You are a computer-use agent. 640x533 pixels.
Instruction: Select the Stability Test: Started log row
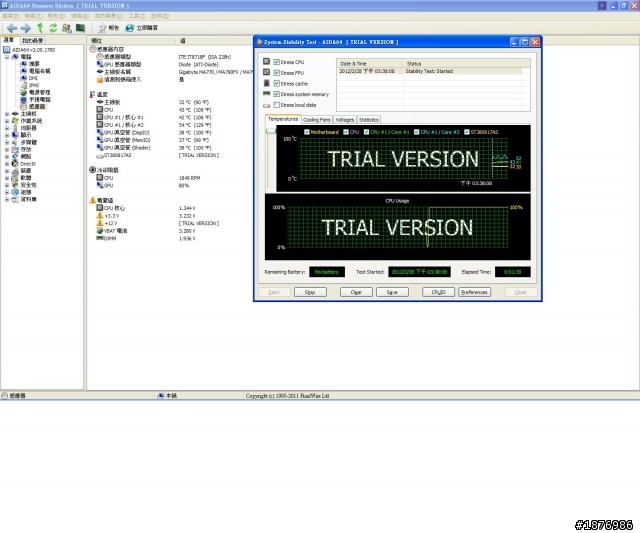[429, 71]
